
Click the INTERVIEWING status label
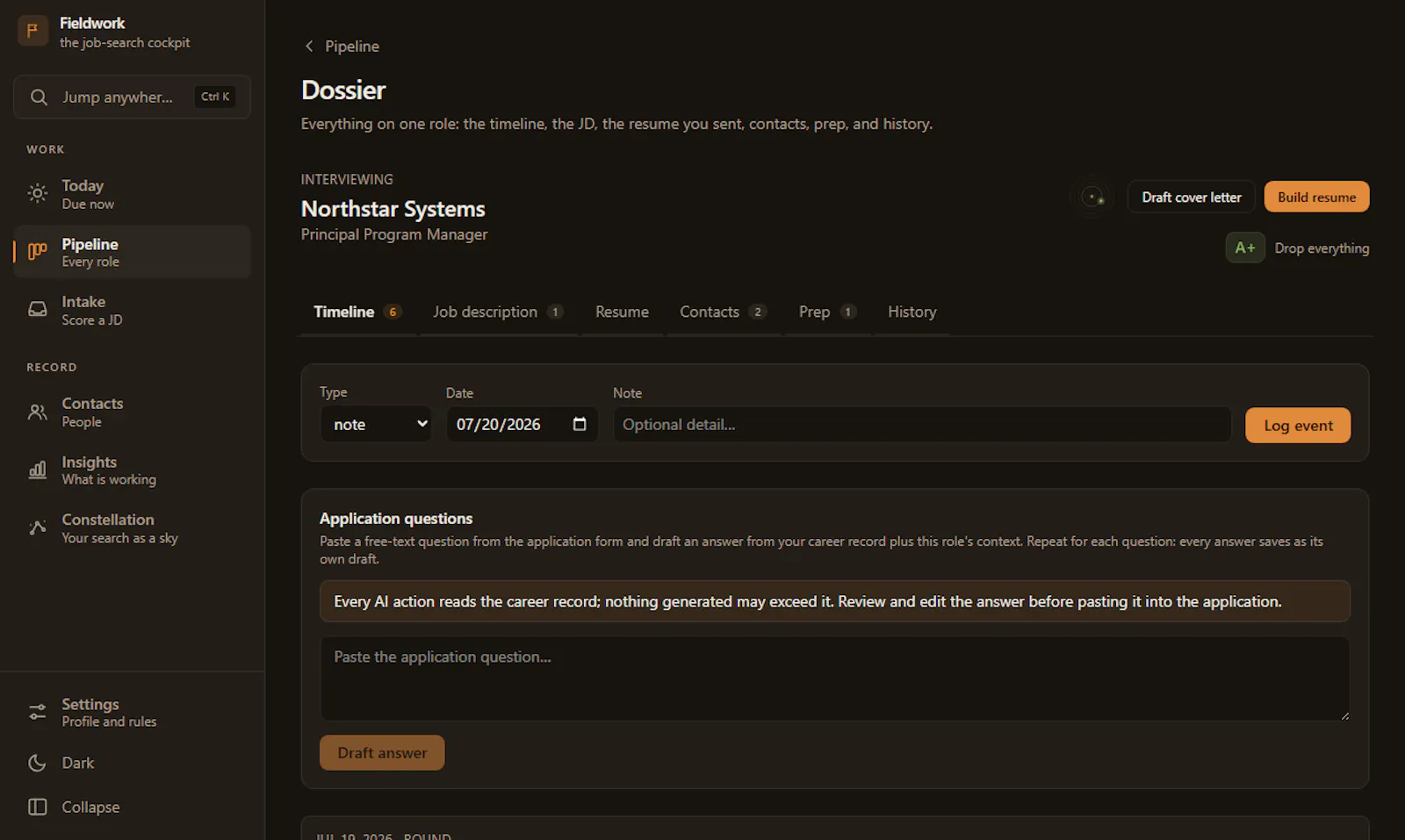tap(347, 179)
